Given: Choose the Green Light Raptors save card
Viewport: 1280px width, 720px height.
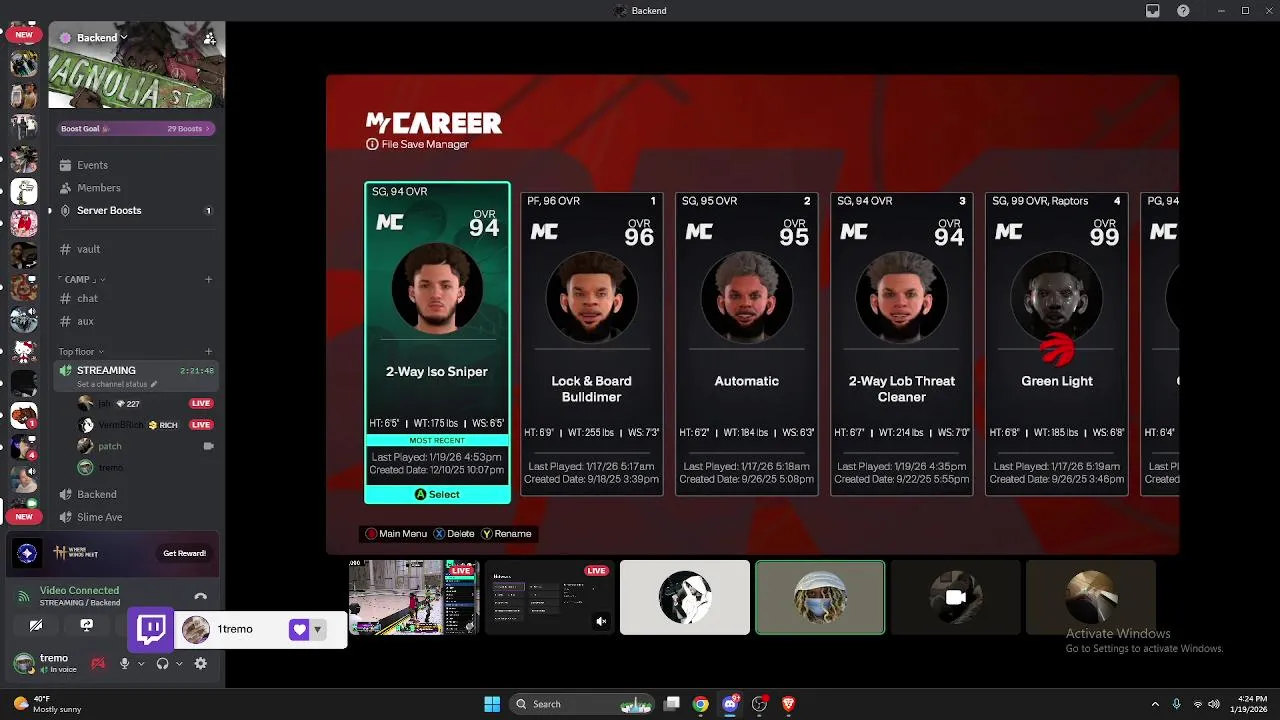Looking at the screenshot, I should (1057, 344).
